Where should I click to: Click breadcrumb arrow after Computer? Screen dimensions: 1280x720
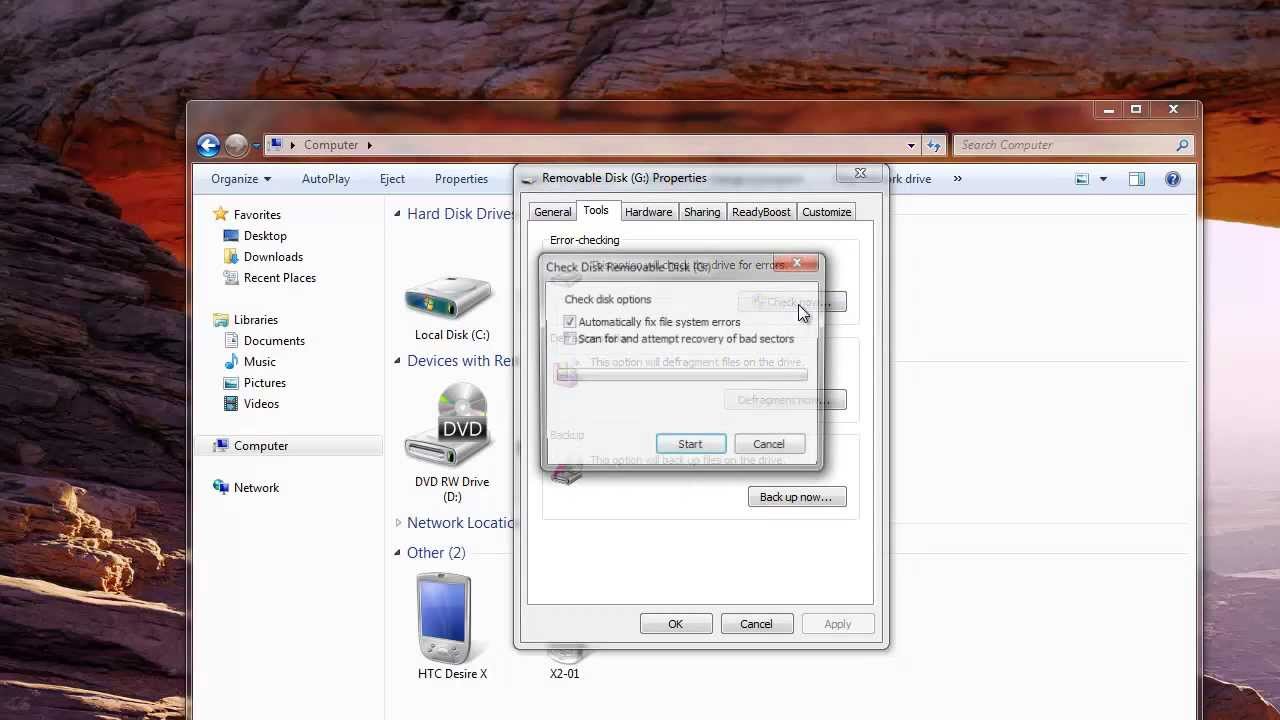[369, 145]
